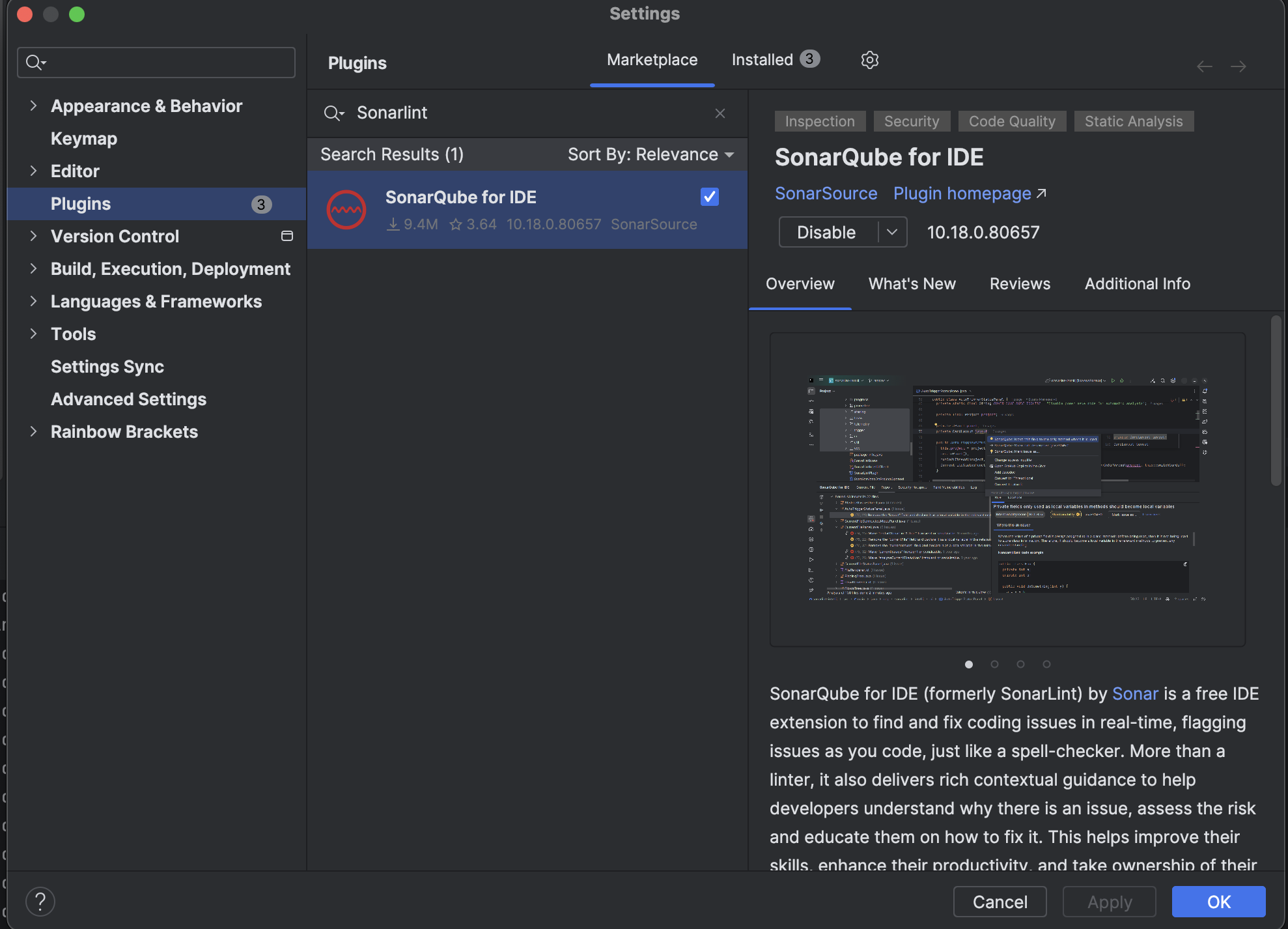Select the SonarQube for IDE result row
The image size is (1288, 929).
pos(527,210)
